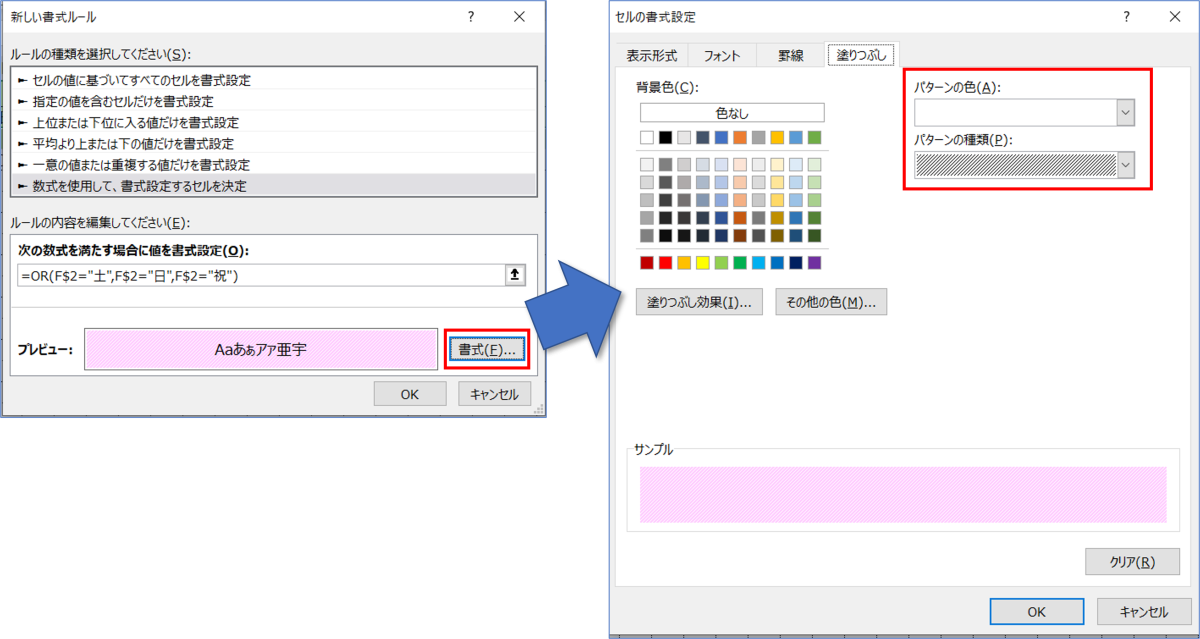The image size is (1200, 639).
Task: Choose the purple swatch in the standard colors row
Action: click(814, 263)
